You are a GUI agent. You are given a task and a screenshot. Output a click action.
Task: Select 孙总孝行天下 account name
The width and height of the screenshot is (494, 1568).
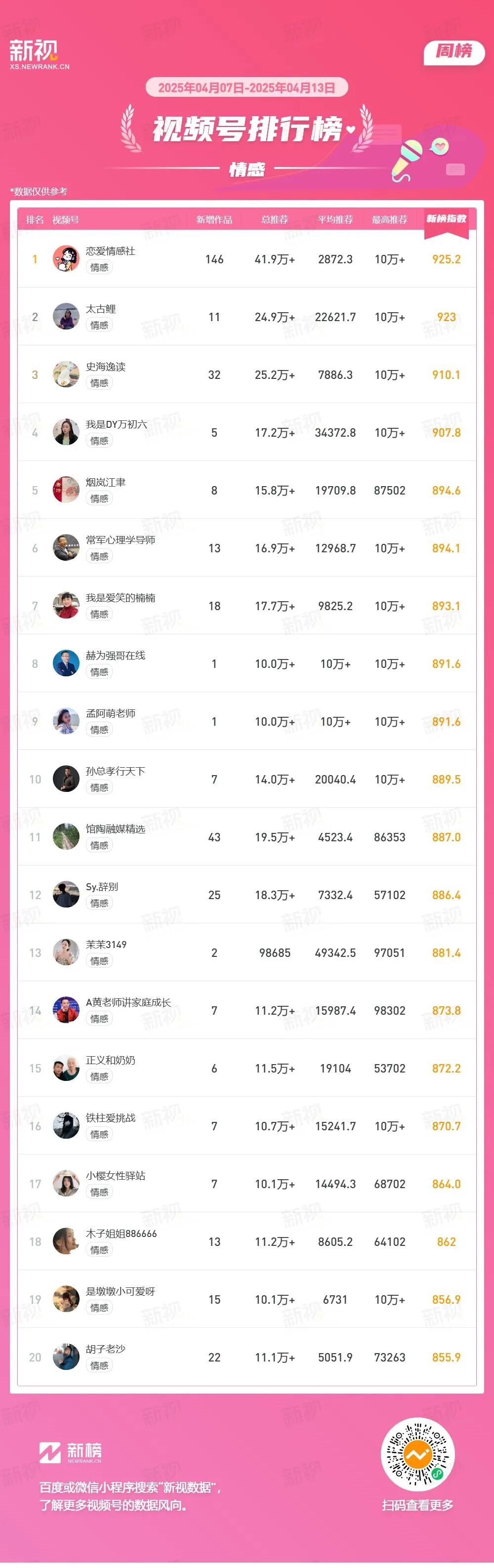[x=115, y=771]
